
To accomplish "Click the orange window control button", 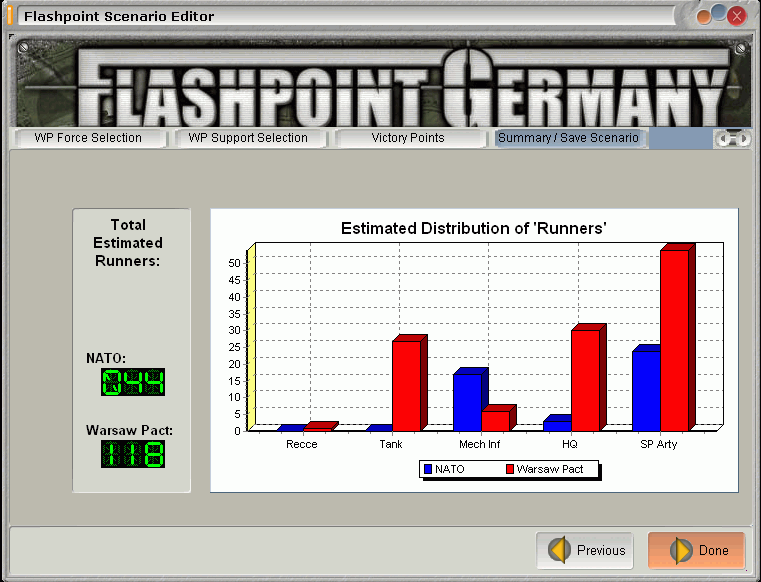I will 703,17.
